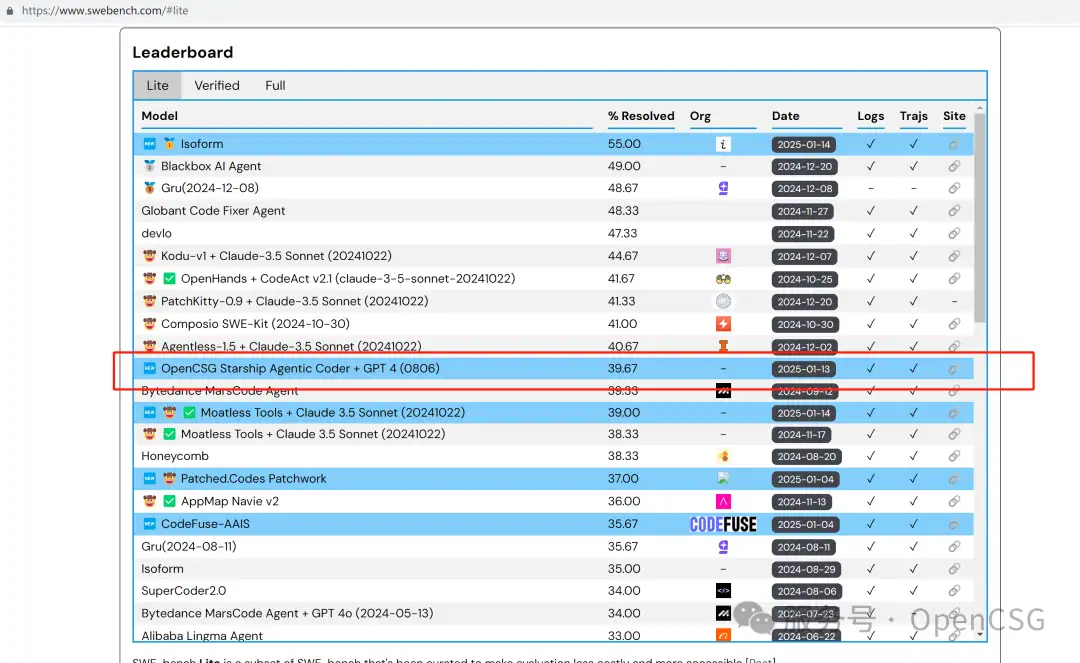Click the scrollbar down arrow of the leaderboard
The width and height of the screenshot is (1080, 663).
pyautogui.click(x=979, y=634)
